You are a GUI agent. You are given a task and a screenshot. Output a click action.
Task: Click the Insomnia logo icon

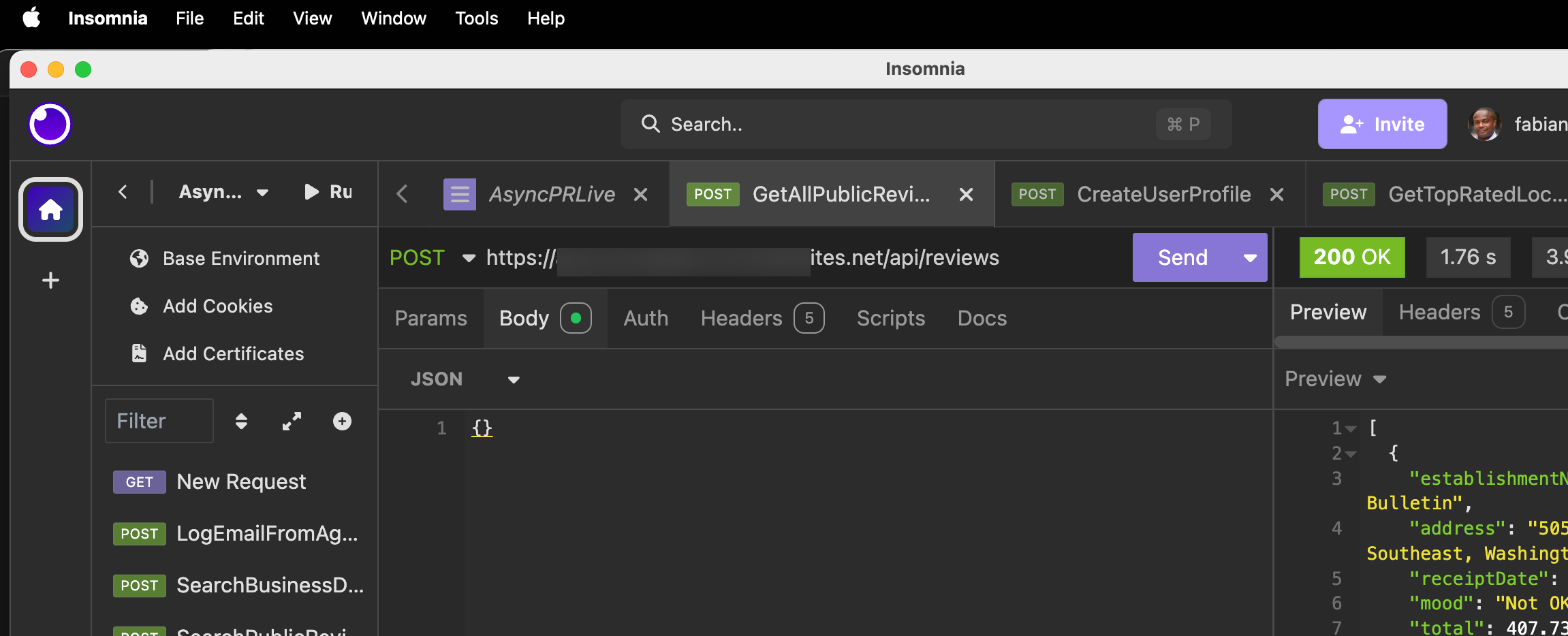(x=50, y=125)
